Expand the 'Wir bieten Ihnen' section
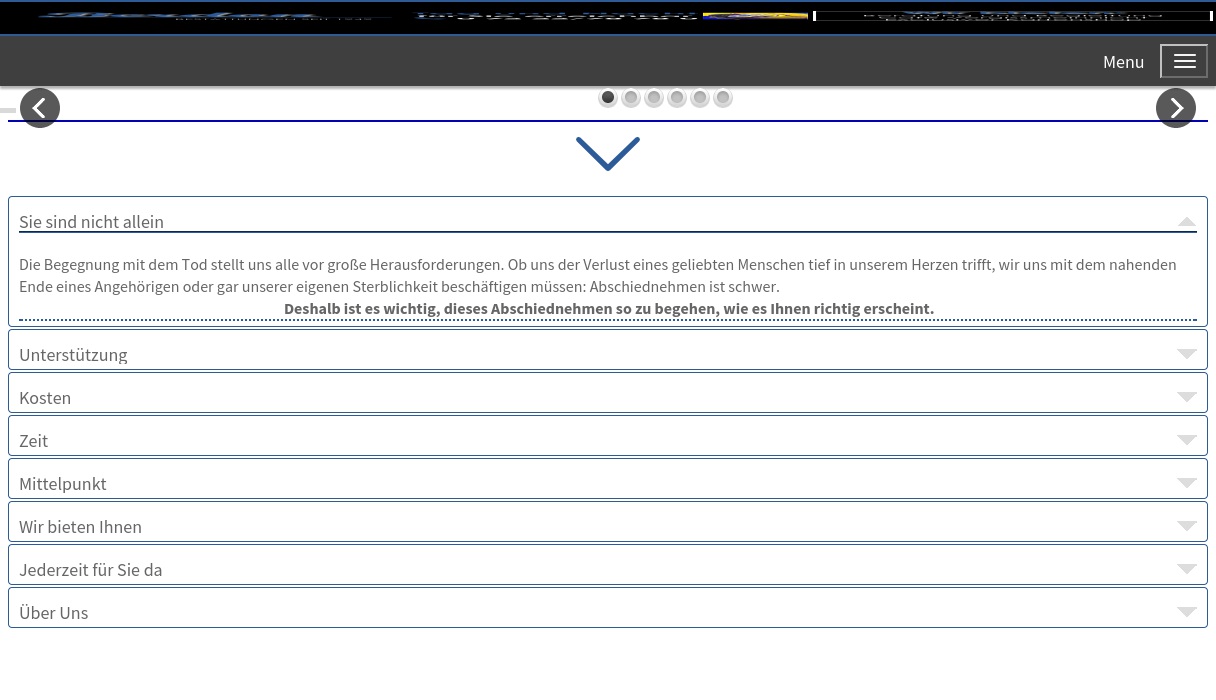Image resolution: width=1216 pixels, height=700 pixels. (x=80, y=527)
